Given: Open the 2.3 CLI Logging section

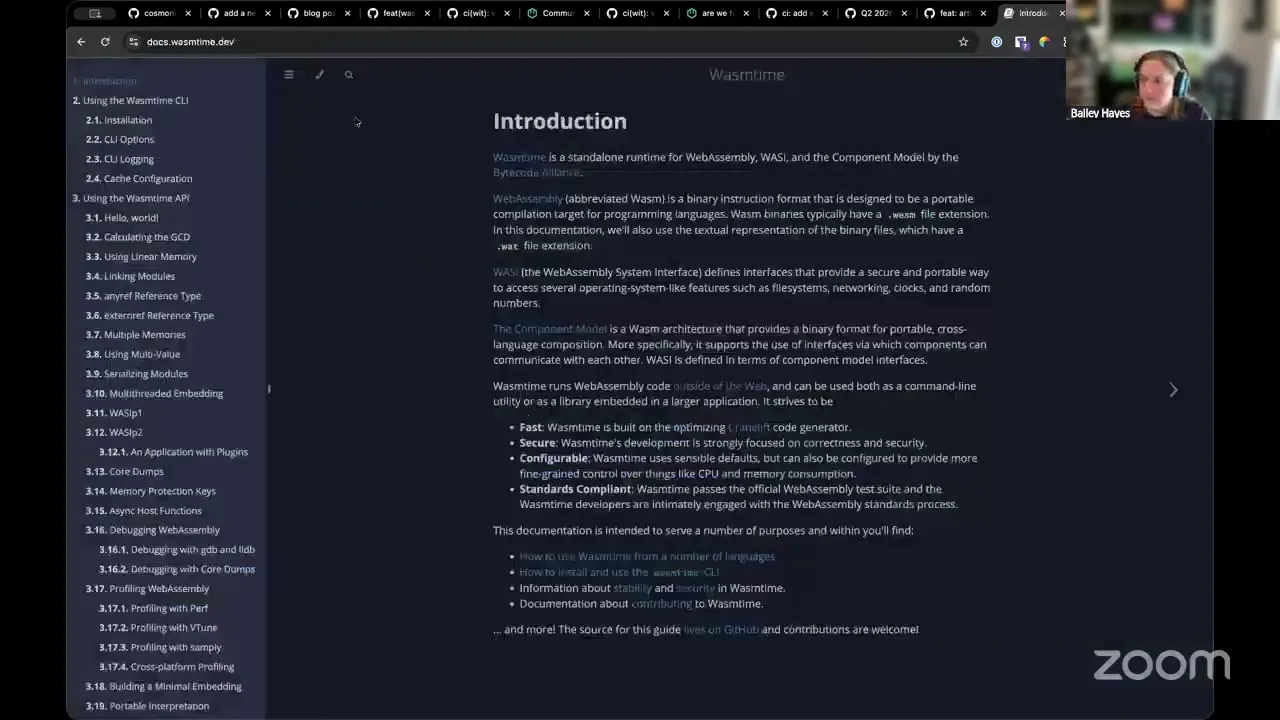Looking at the screenshot, I should coord(120,159).
